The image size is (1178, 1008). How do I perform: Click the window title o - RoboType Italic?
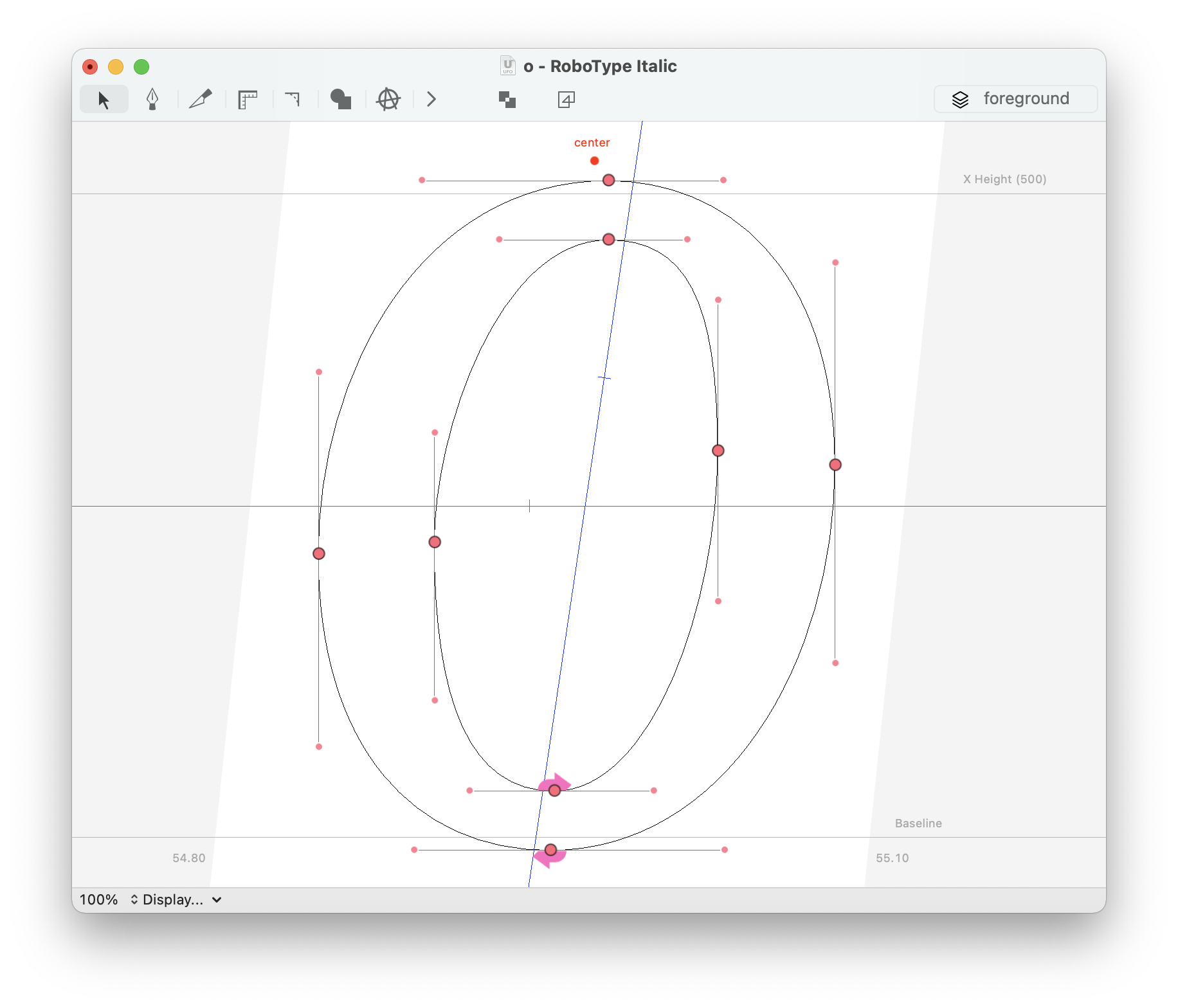tap(599, 66)
